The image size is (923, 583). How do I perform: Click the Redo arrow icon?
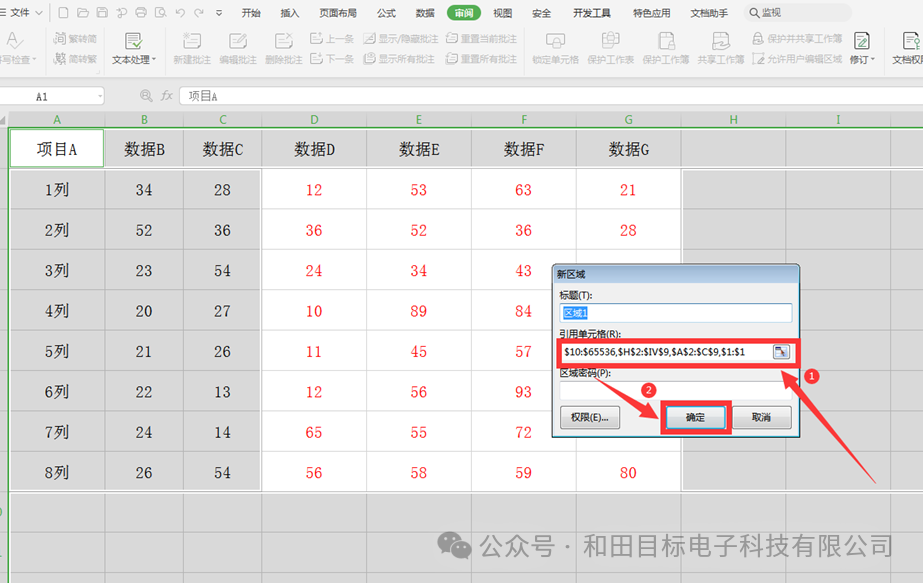pyautogui.click(x=199, y=12)
